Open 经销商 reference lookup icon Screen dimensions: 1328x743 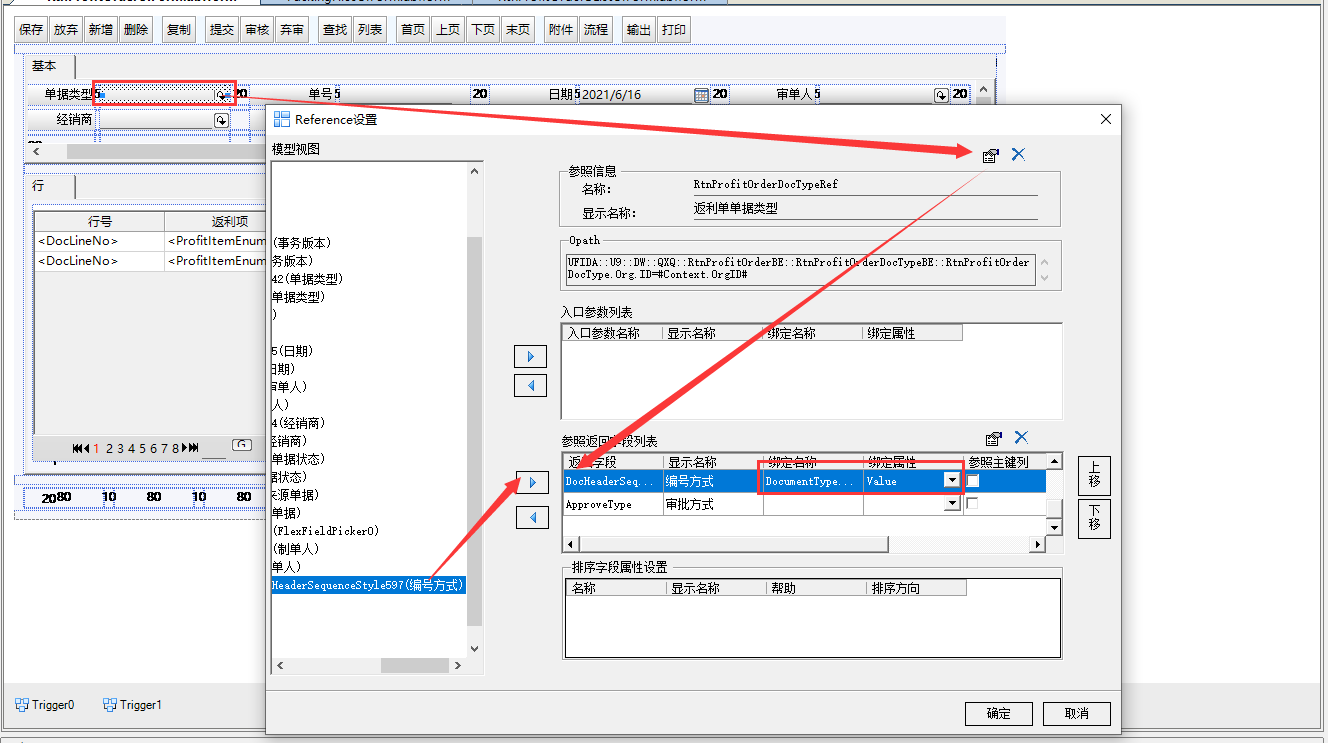(221, 120)
